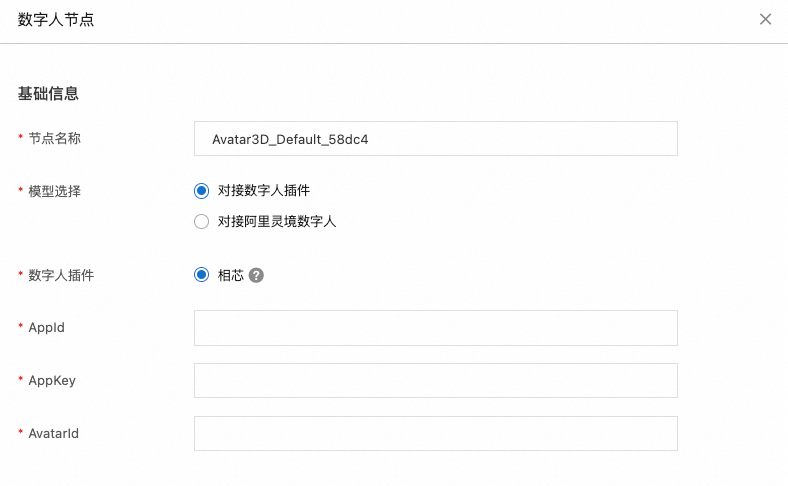Focus the AppId text field
788x486 pixels.
click(x=436, y=328)
